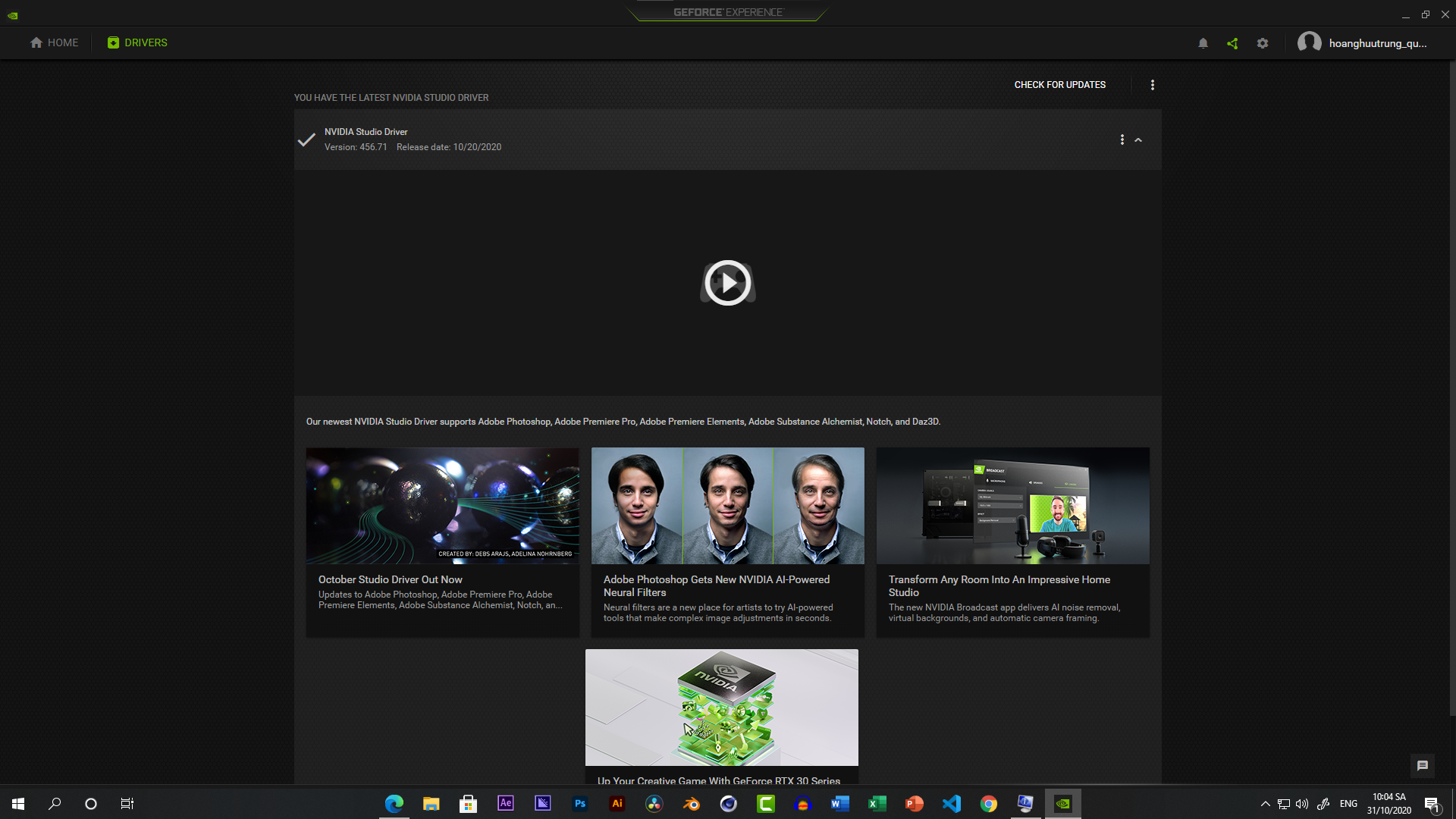Open the notifications bell
Viewport: 1456px width, 819px height.
click(1203, 43)
